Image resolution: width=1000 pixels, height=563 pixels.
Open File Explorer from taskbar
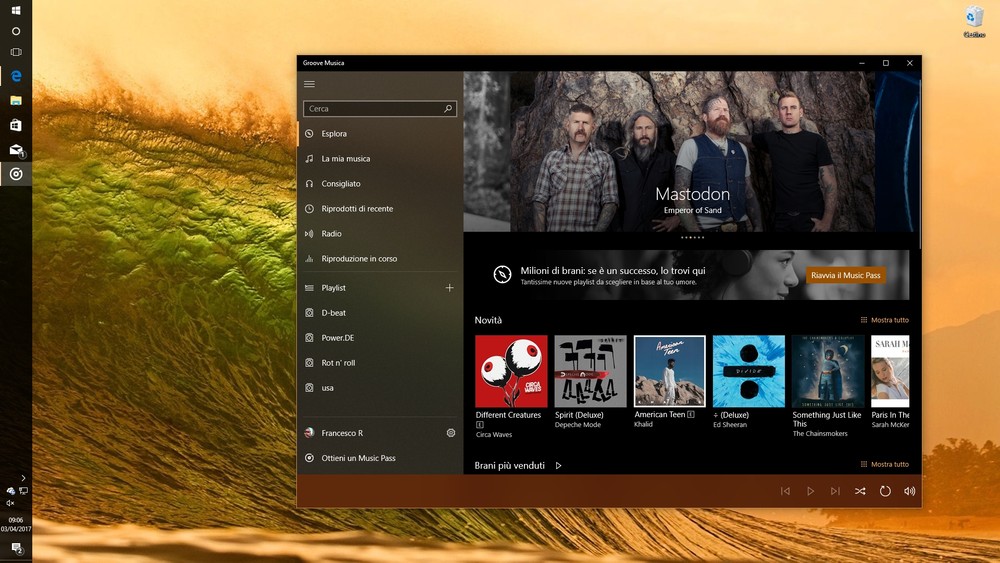tap(16, 100)
